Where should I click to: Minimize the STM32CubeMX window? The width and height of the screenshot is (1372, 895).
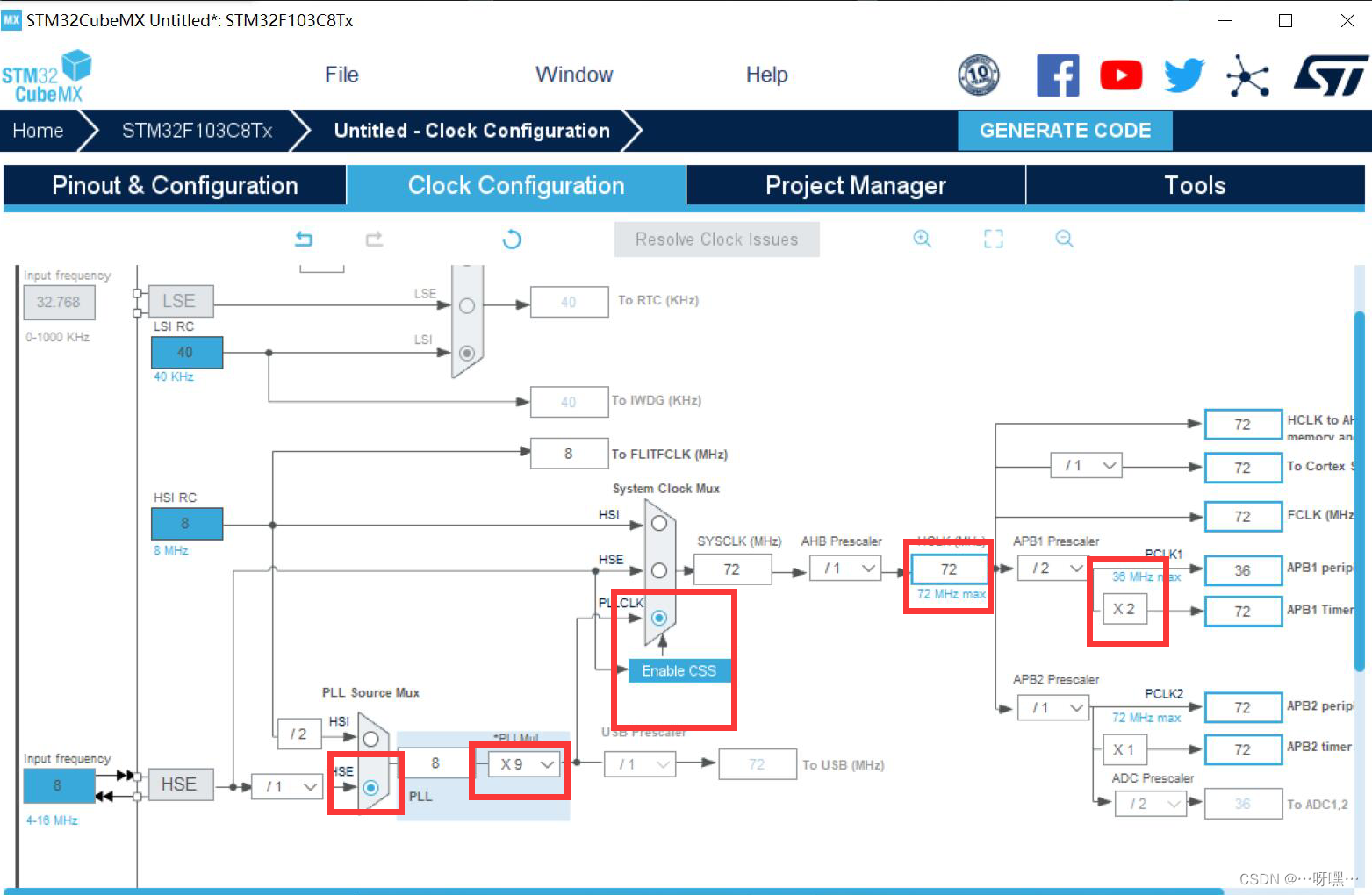click(1225, 20)
